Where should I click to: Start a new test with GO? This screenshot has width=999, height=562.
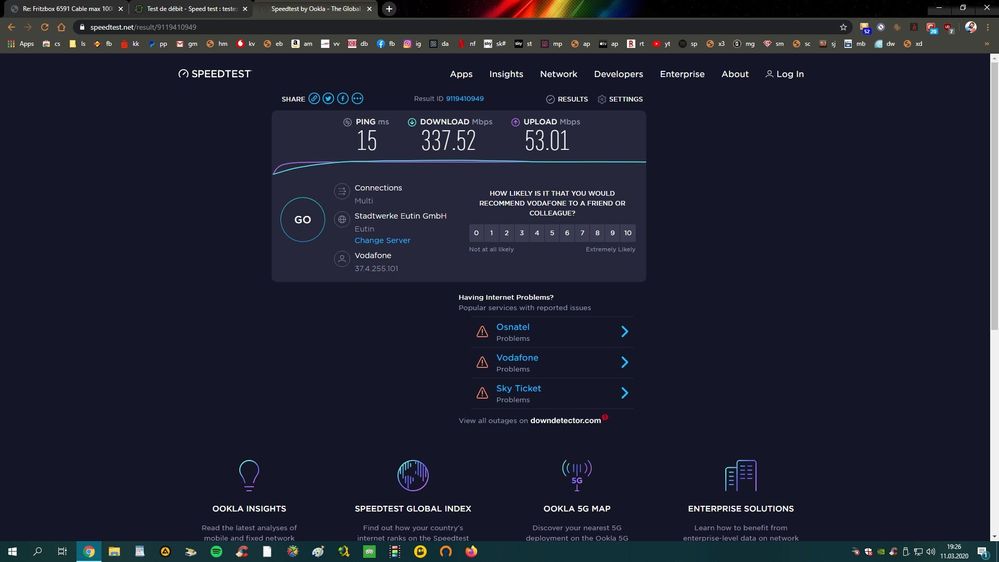coord(303,219)
